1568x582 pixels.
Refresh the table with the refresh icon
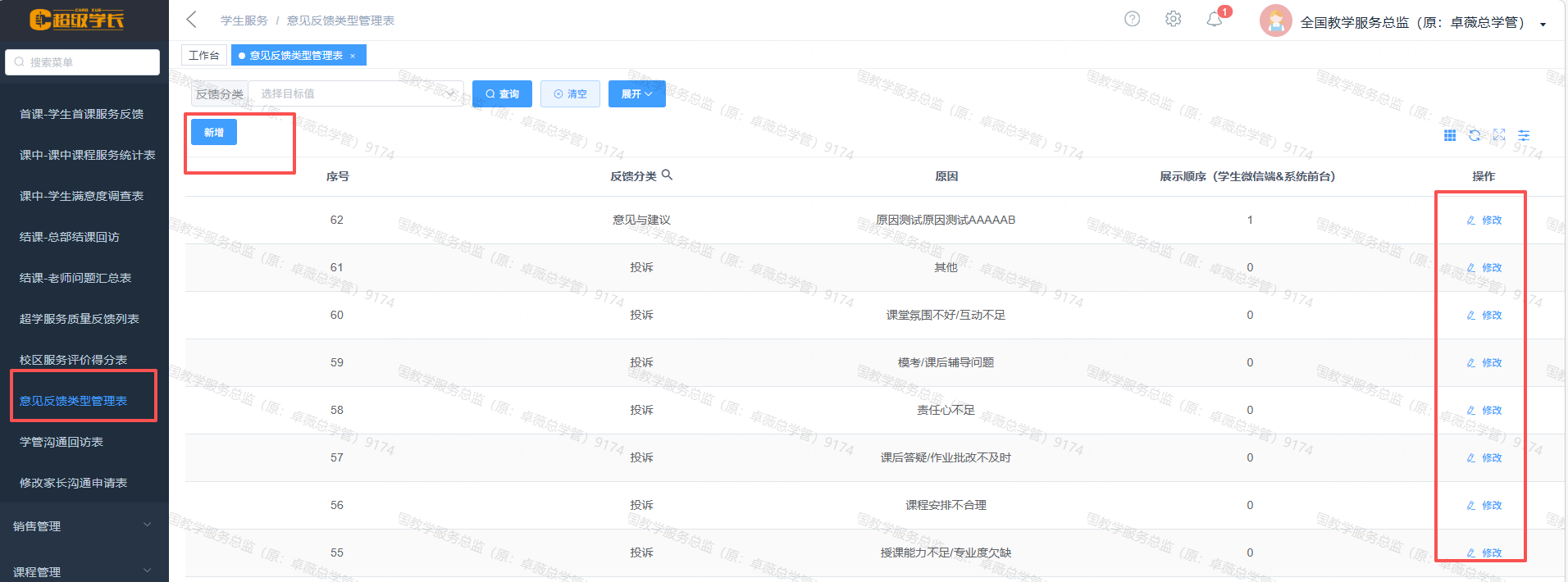click(x=1475, y=135)
